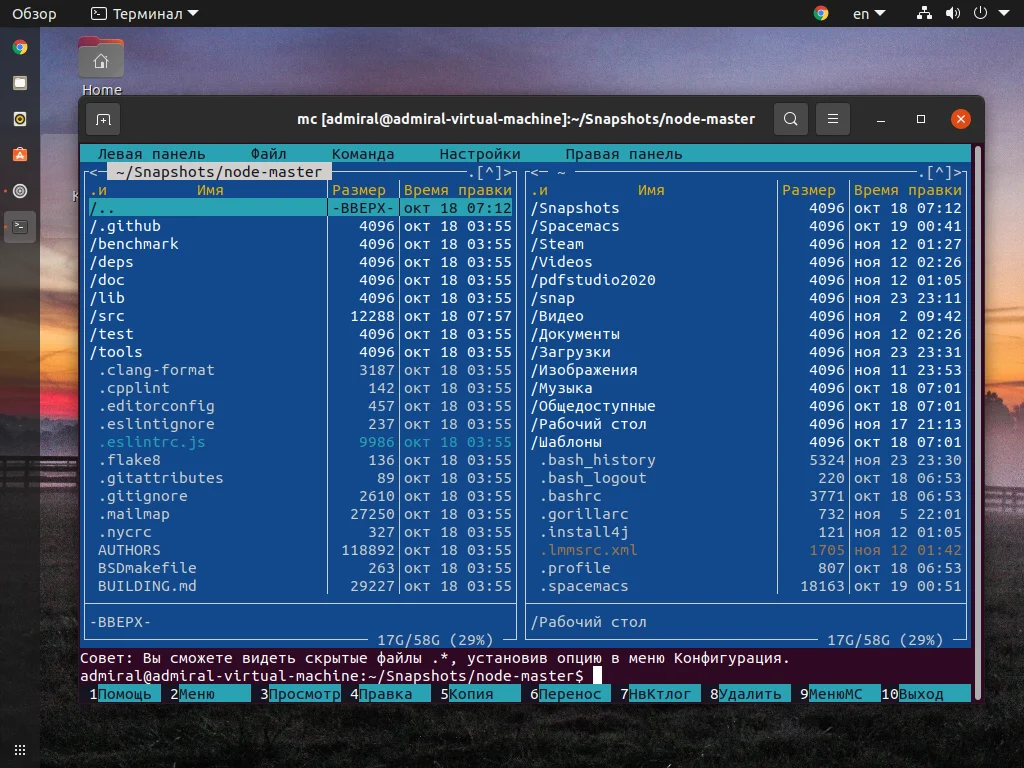Sort the left panel by Размер
Viewport: 1024px width, 768px height.
360,190
